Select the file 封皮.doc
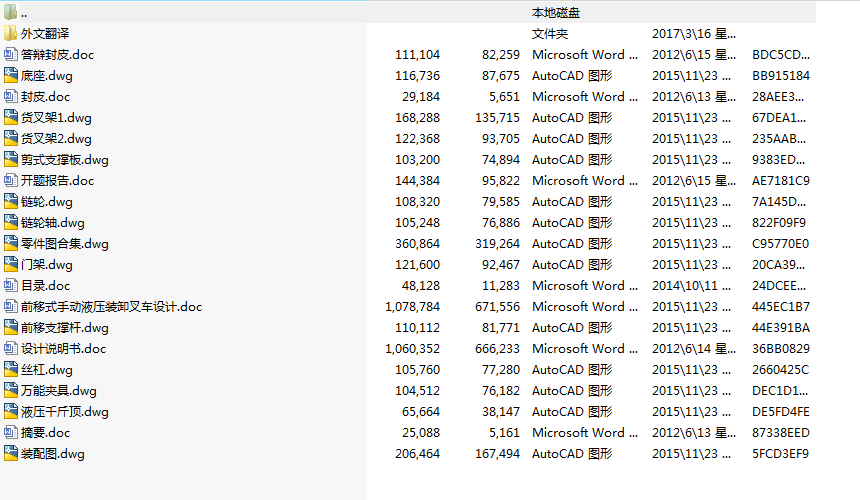The image size is (860, 500). [45, 97]
